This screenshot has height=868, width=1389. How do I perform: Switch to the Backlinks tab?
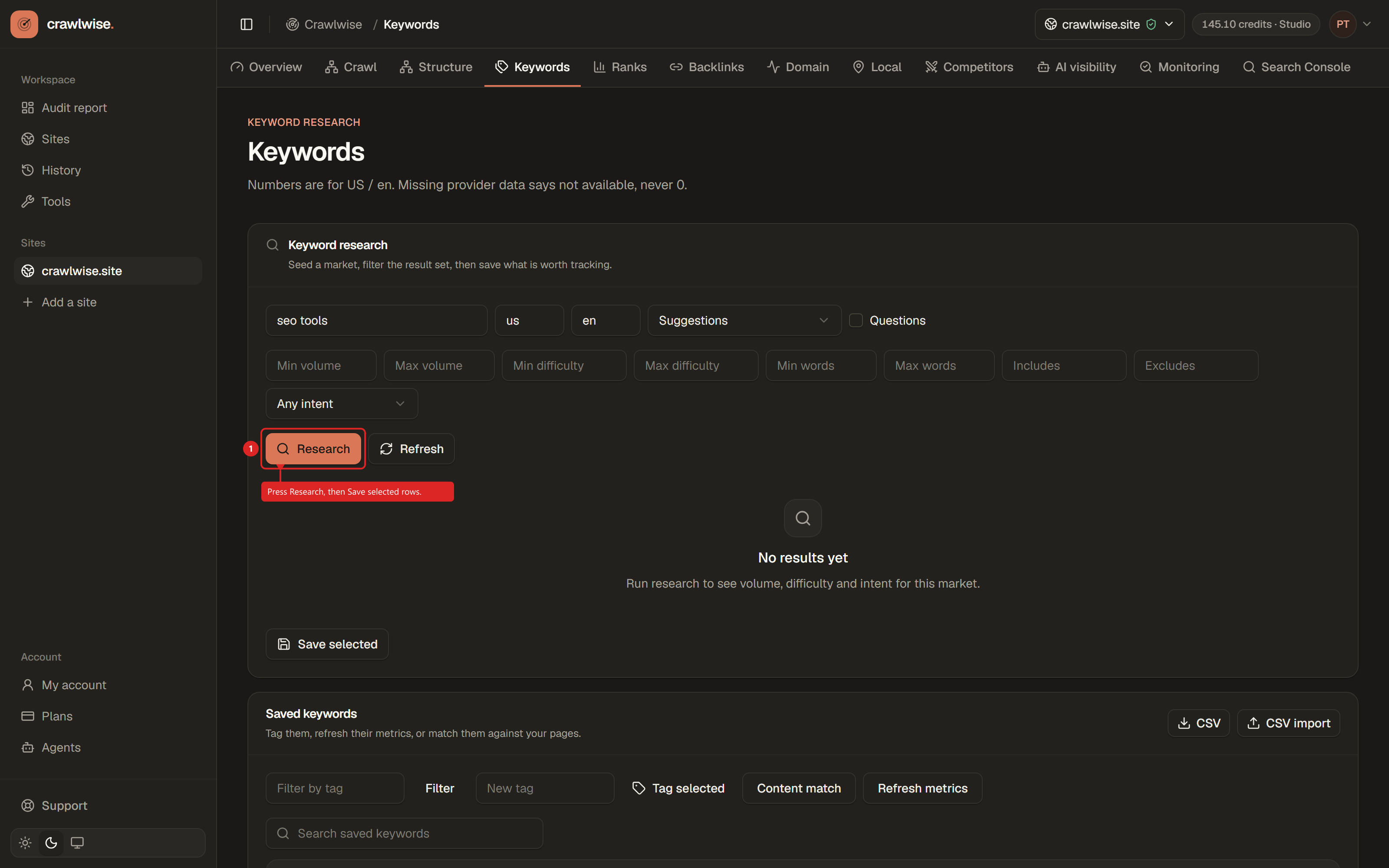[x=707, y=67]
